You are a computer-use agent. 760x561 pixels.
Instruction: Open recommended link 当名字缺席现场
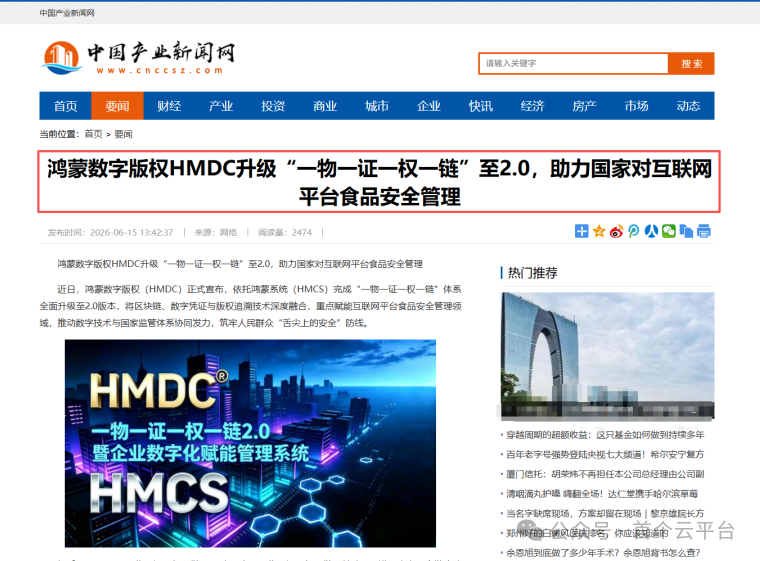(x=605, y=513)
